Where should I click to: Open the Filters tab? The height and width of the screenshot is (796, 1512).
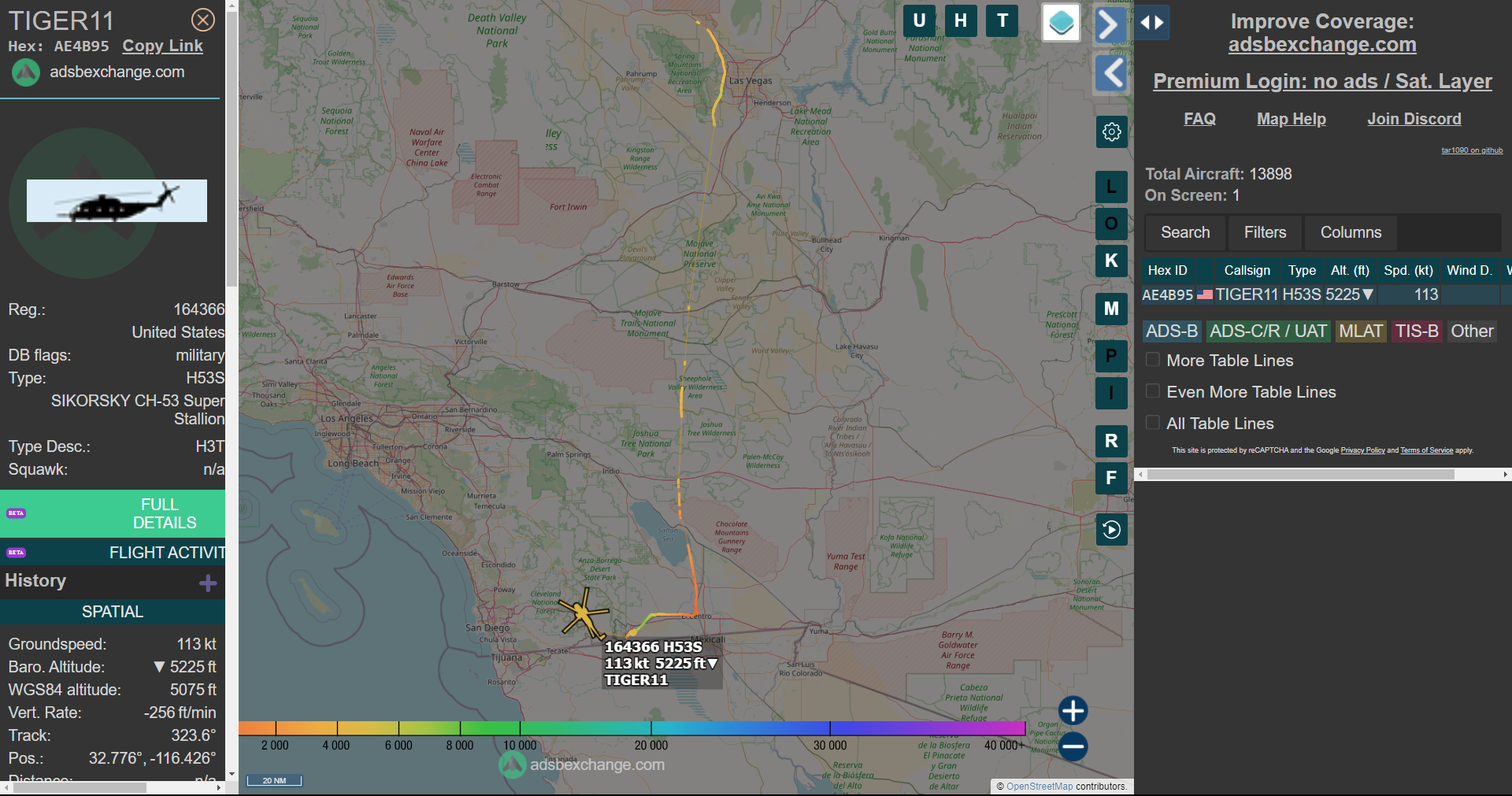(1265, 232)
